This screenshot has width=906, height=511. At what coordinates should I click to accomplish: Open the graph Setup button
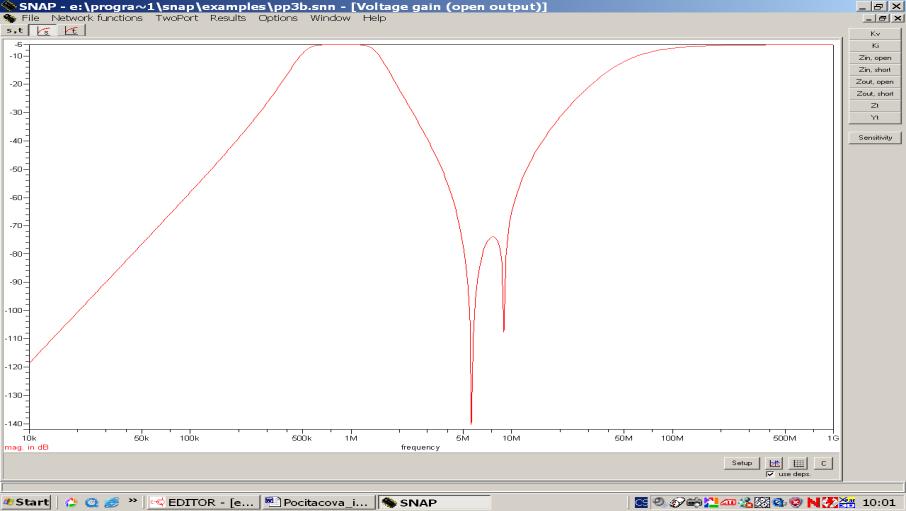pyautogui.click(x=742, y=463)
